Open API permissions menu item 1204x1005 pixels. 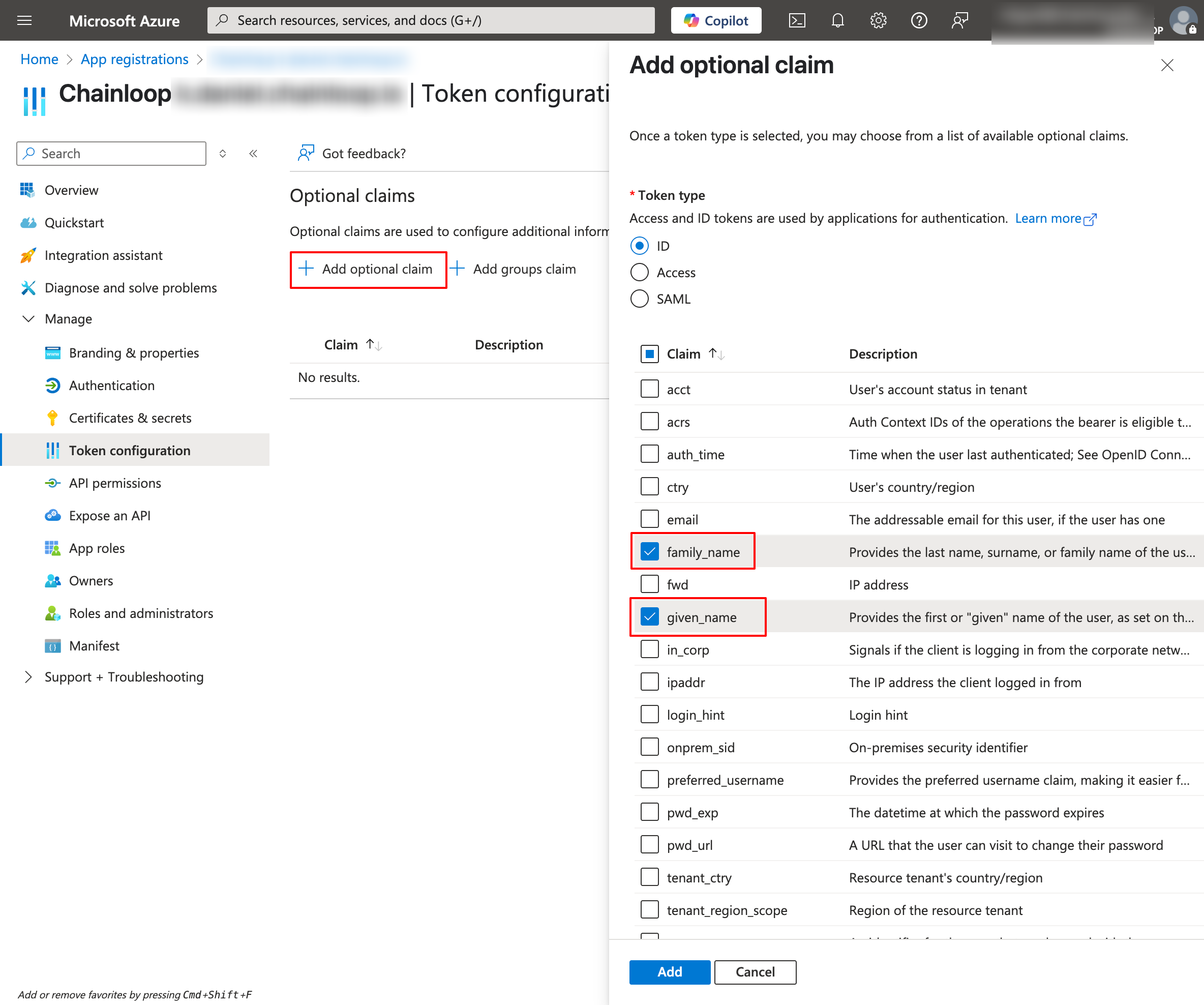click(x=115, y=483)
